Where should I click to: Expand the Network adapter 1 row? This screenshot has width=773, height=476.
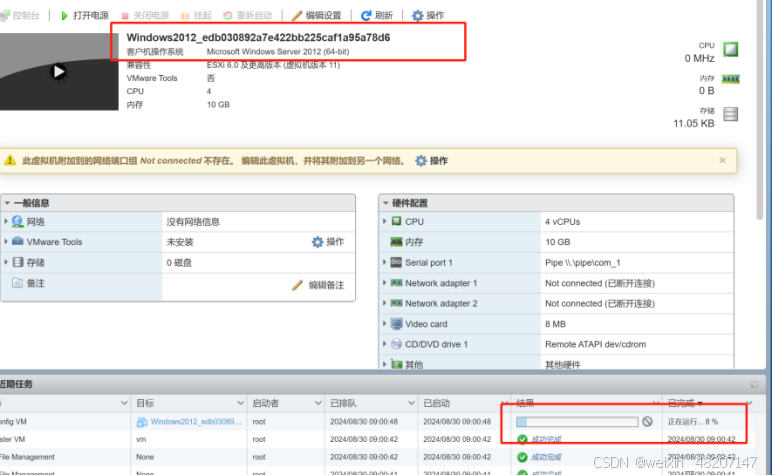pyautogui.click(x=385, y=283)
